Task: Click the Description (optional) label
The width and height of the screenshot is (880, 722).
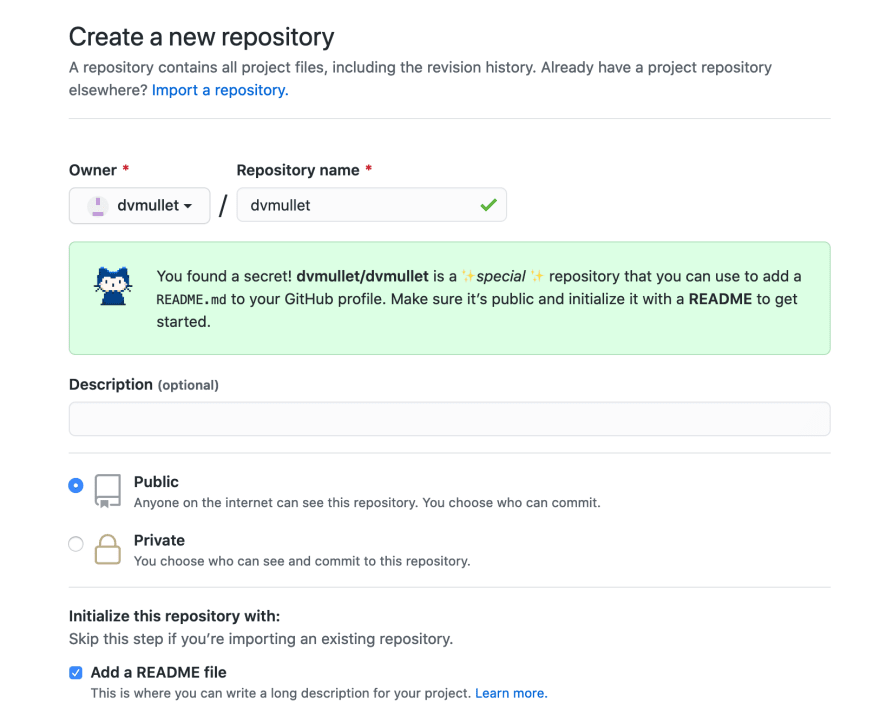Action: (144, 385)
